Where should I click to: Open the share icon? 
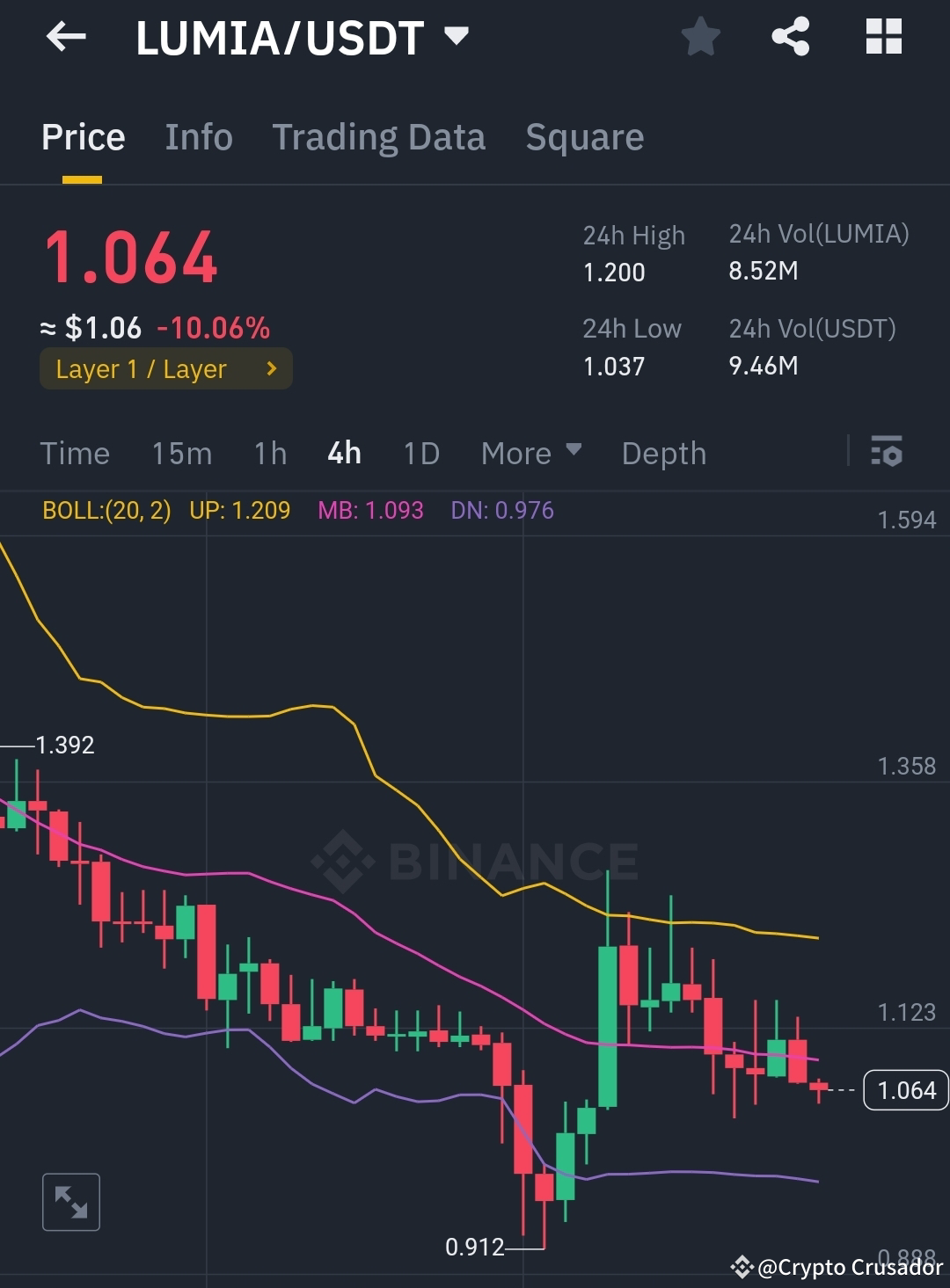tap(791, 36)
